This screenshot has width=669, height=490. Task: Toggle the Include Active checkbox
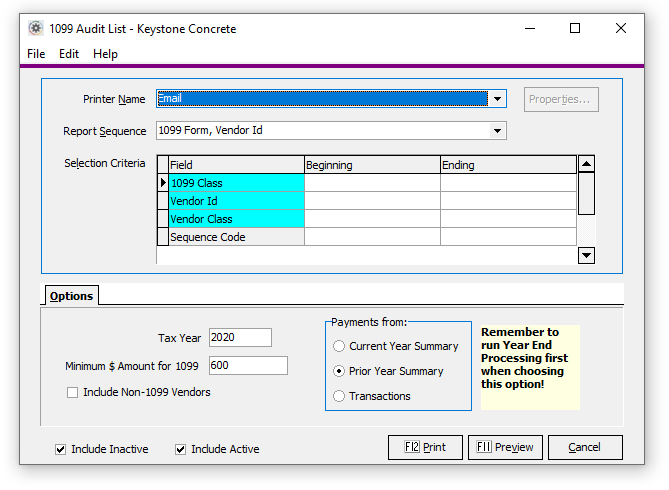pos(181,450)
